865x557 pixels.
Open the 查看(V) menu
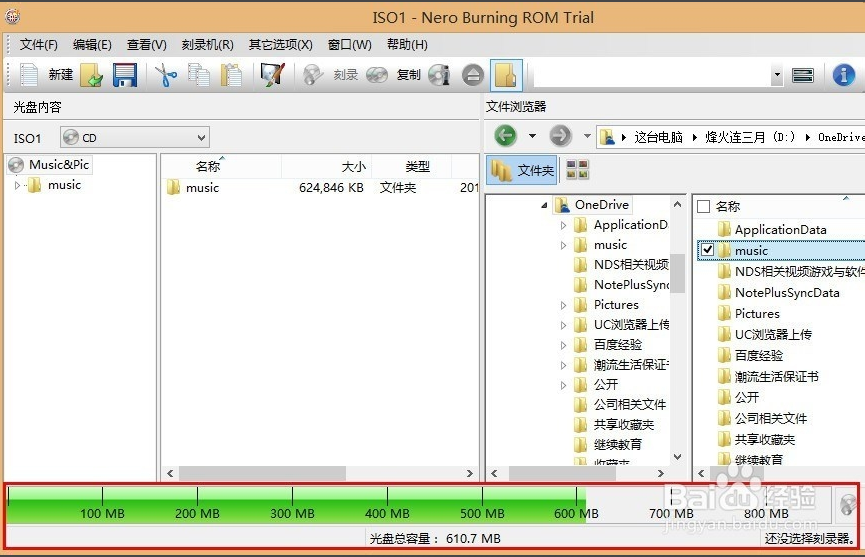point(147,45)
